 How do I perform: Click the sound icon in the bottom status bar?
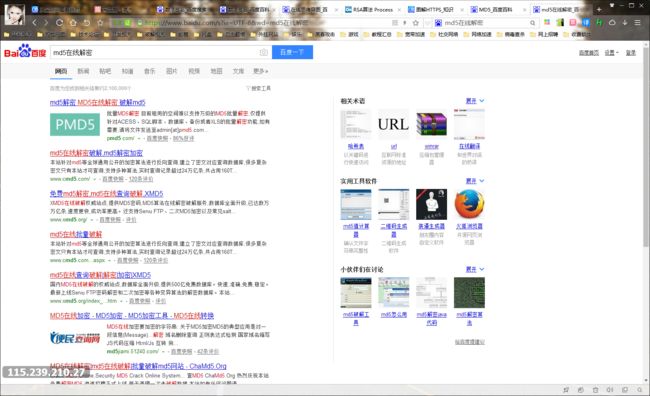(610, 390)
